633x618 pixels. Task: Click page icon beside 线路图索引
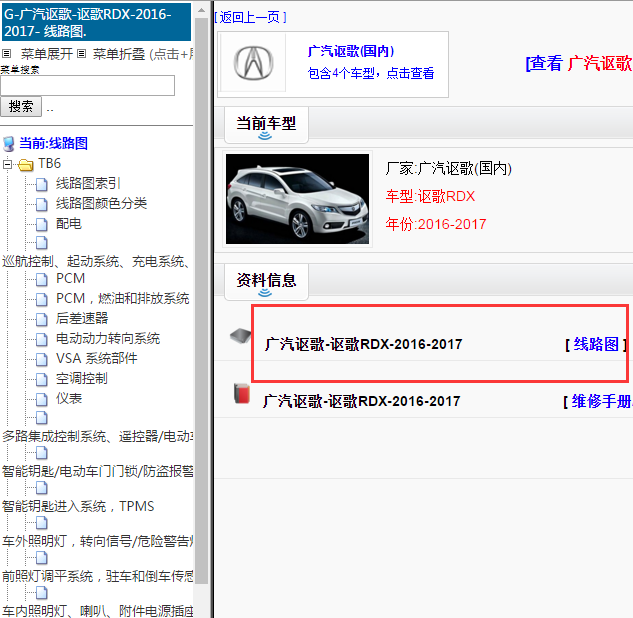pyautogui.click(x=42, y=184)
